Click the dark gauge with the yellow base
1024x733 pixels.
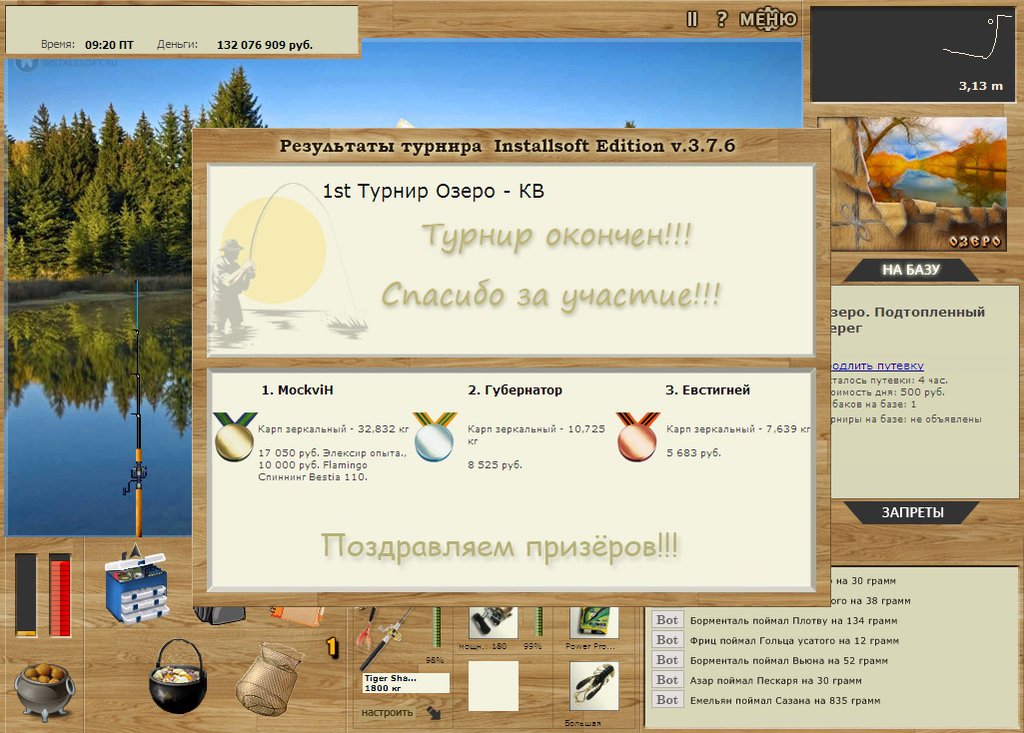26,595
